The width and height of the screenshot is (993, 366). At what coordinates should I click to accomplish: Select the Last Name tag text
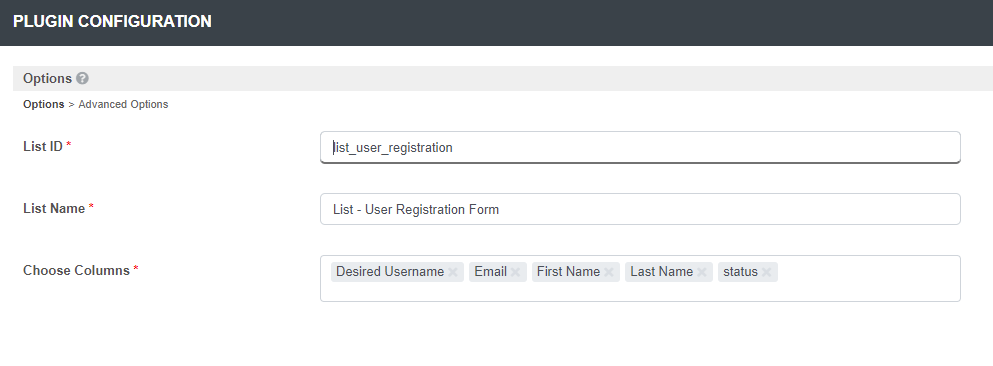pos(661,272)
